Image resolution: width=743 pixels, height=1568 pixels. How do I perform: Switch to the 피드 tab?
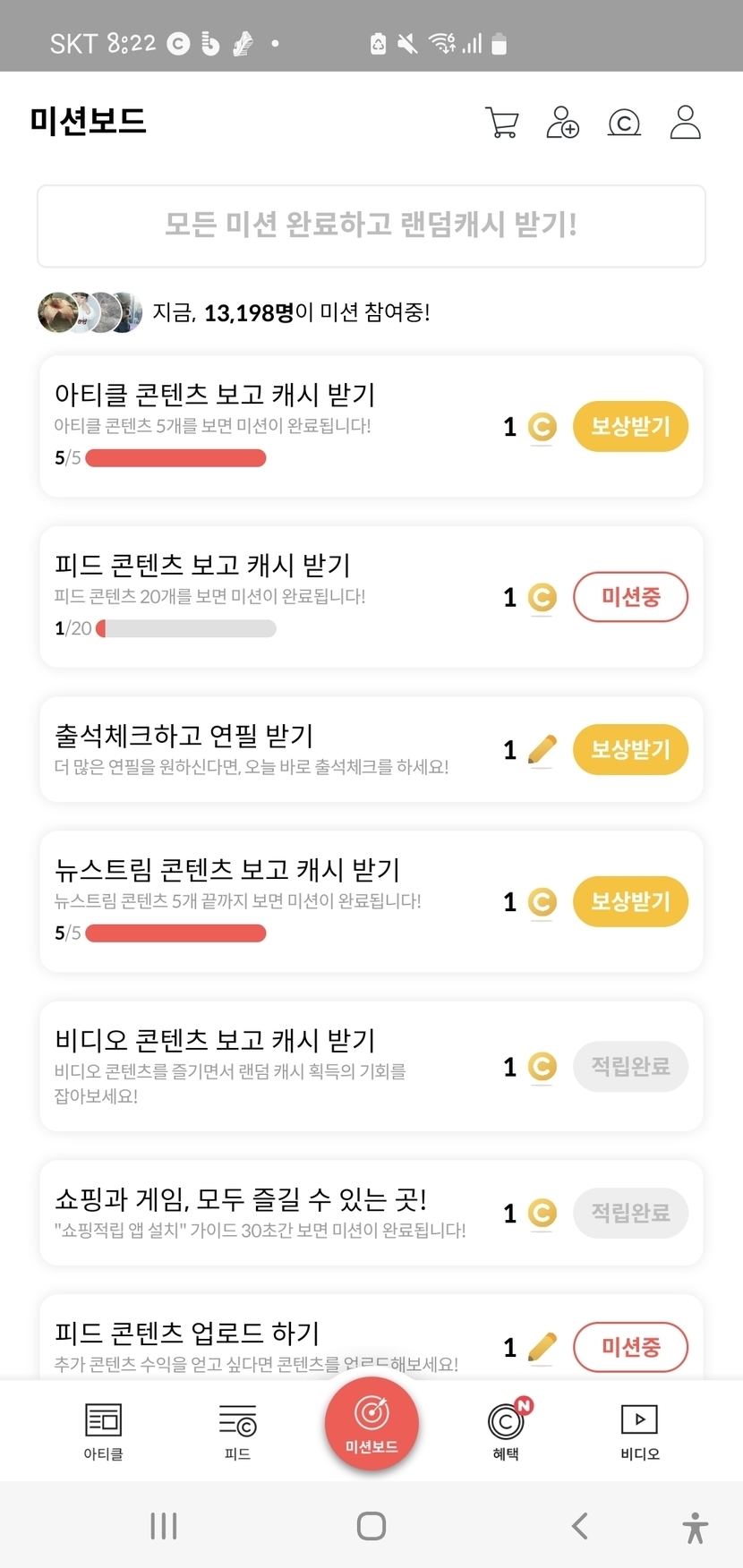pyautogui.click(x=237, y=1431)
